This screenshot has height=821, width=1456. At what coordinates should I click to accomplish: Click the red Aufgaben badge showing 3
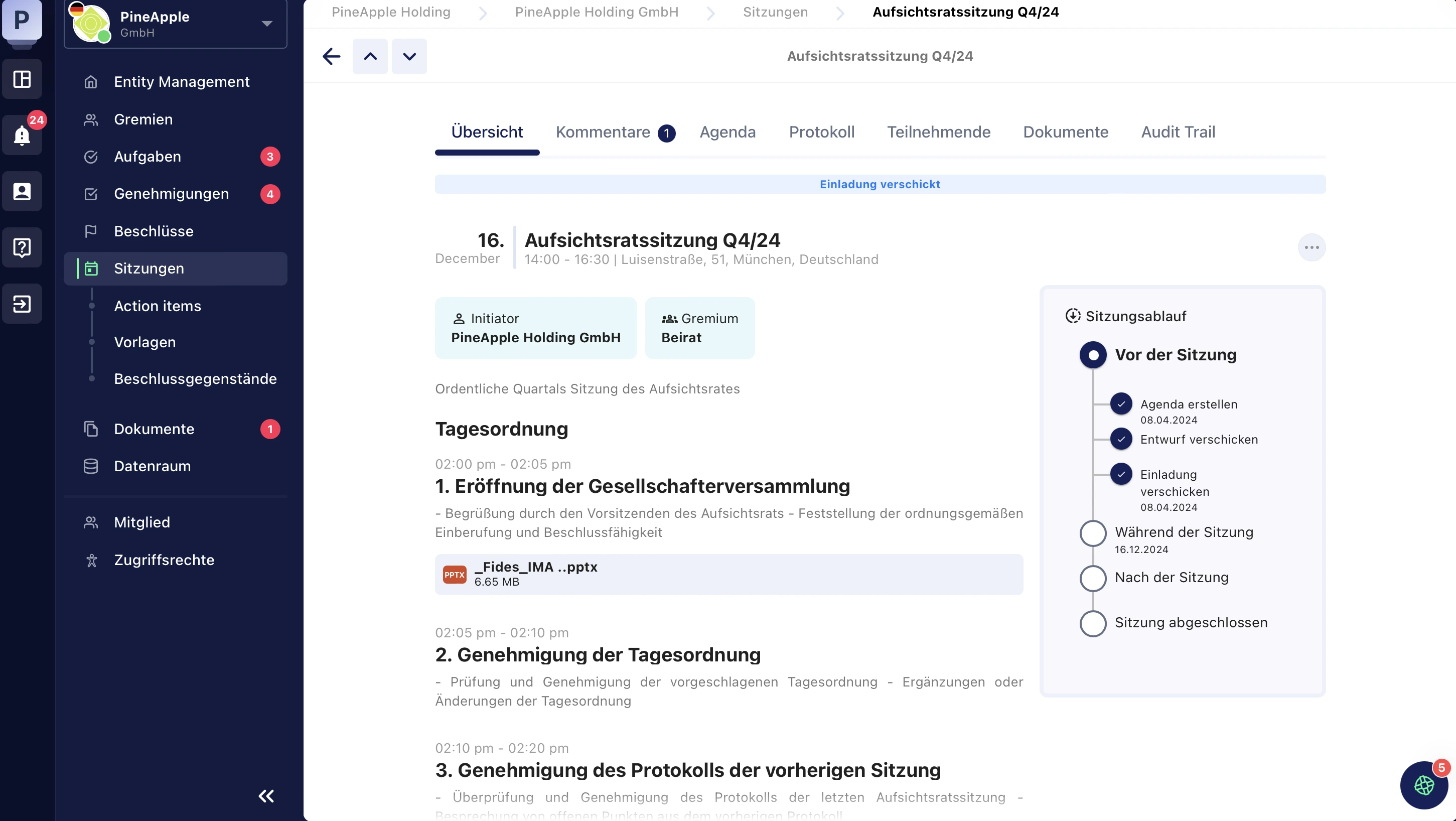pos(269,157)
